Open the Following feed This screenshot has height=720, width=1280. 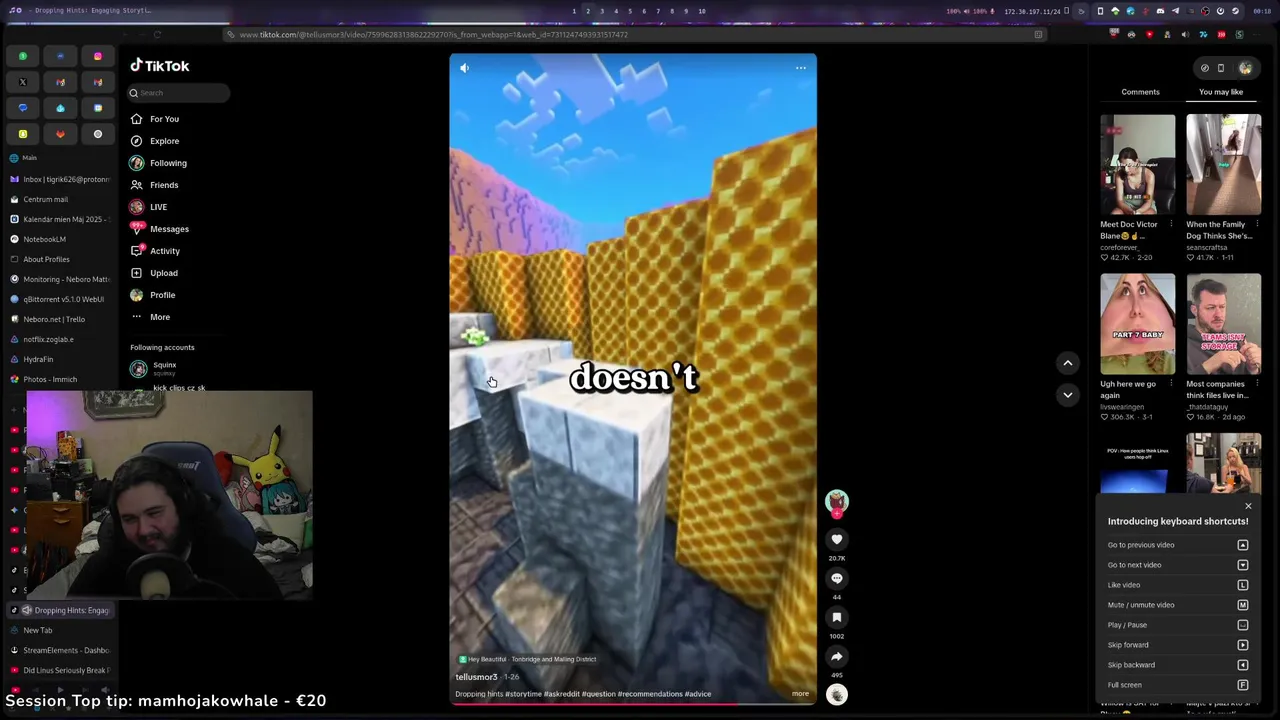pos(158,163)
